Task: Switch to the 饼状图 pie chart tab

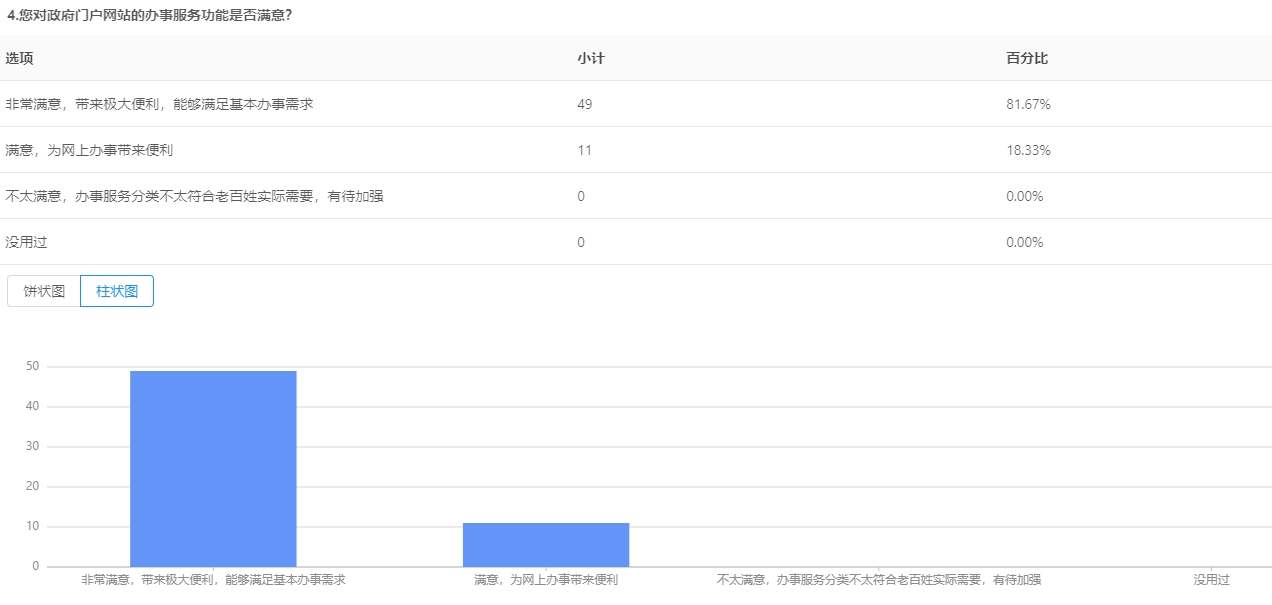Action: 44,291
